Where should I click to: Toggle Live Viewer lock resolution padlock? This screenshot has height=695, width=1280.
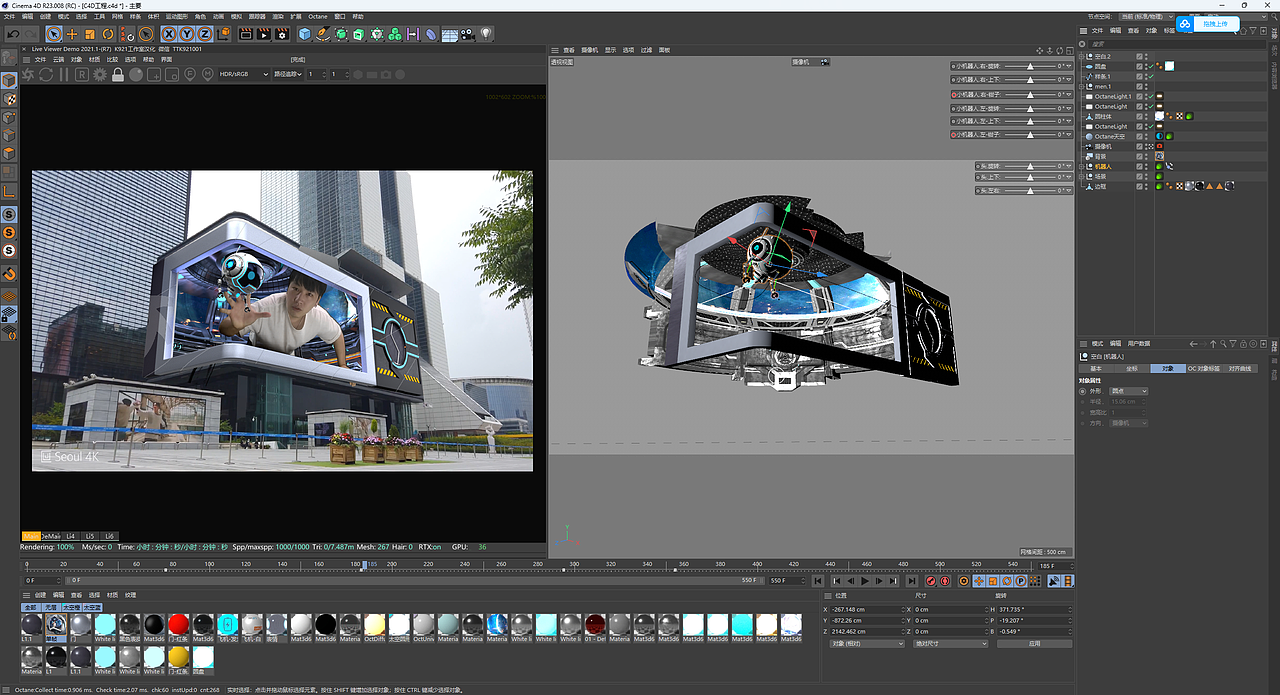click(x=118, y=74)
